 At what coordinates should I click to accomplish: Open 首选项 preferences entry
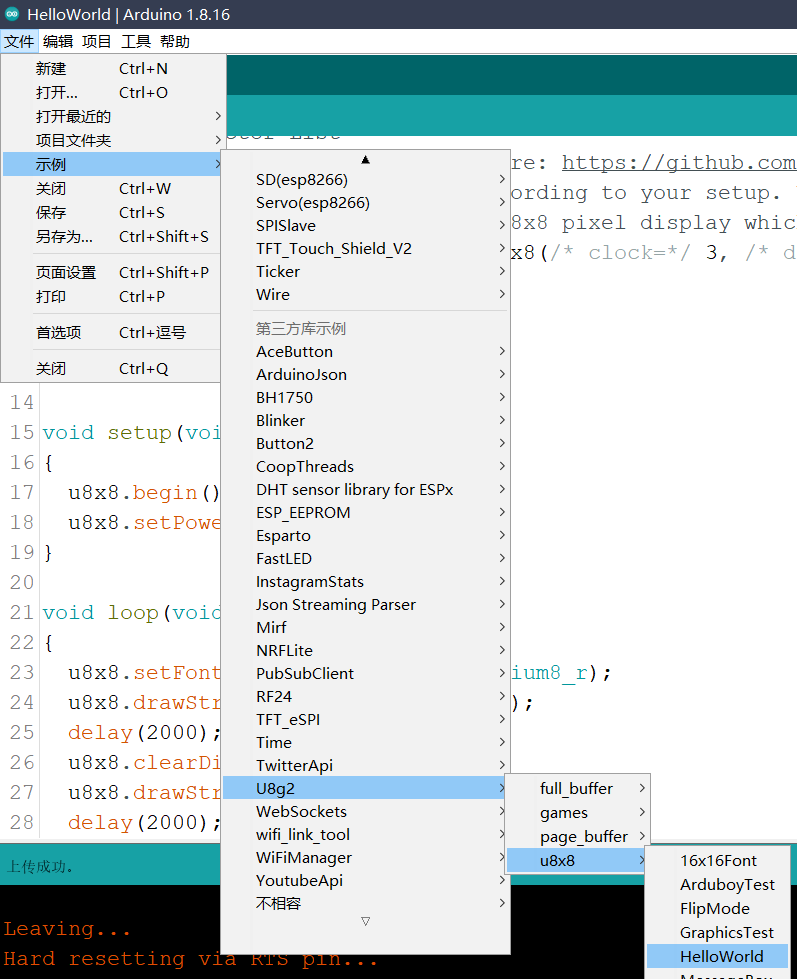point(112,332)
